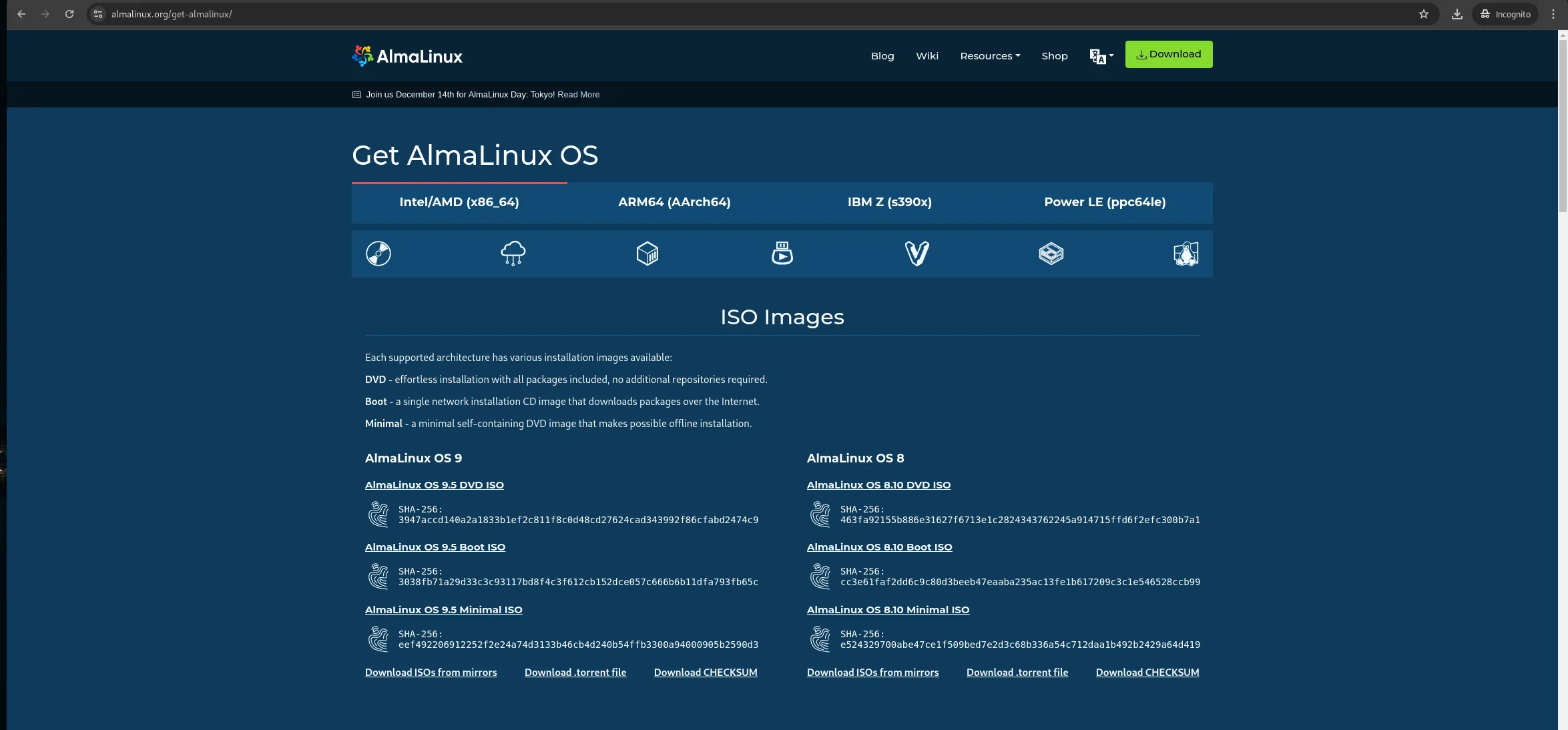The image size is (1568, 730).
Task: Open the browser downloads icon
Action: point(1457,14)
